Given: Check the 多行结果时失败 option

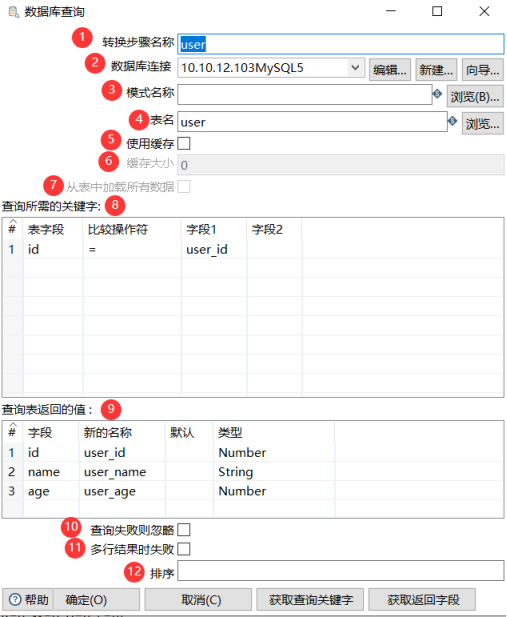Looking at the screenshot, I should pyautogui.click(x=184, y=549).
